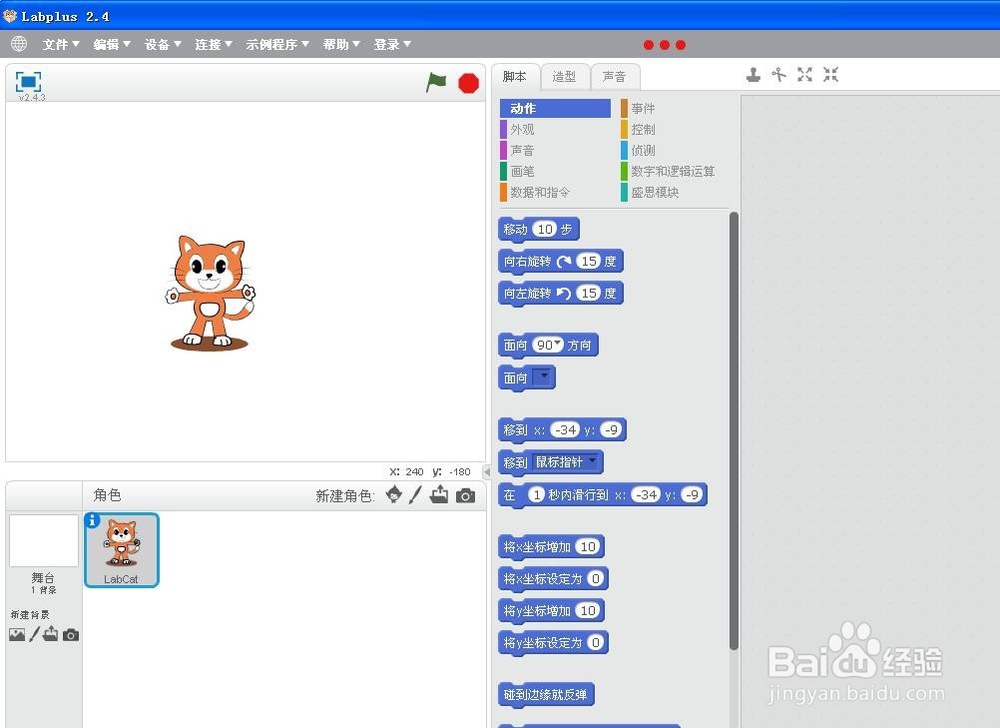Click the red connection status dots

[665, 45]
